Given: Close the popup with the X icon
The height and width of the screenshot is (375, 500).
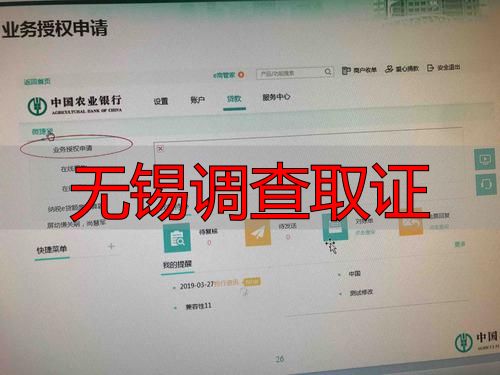Looking at the screenshot, I should (160, 149).
